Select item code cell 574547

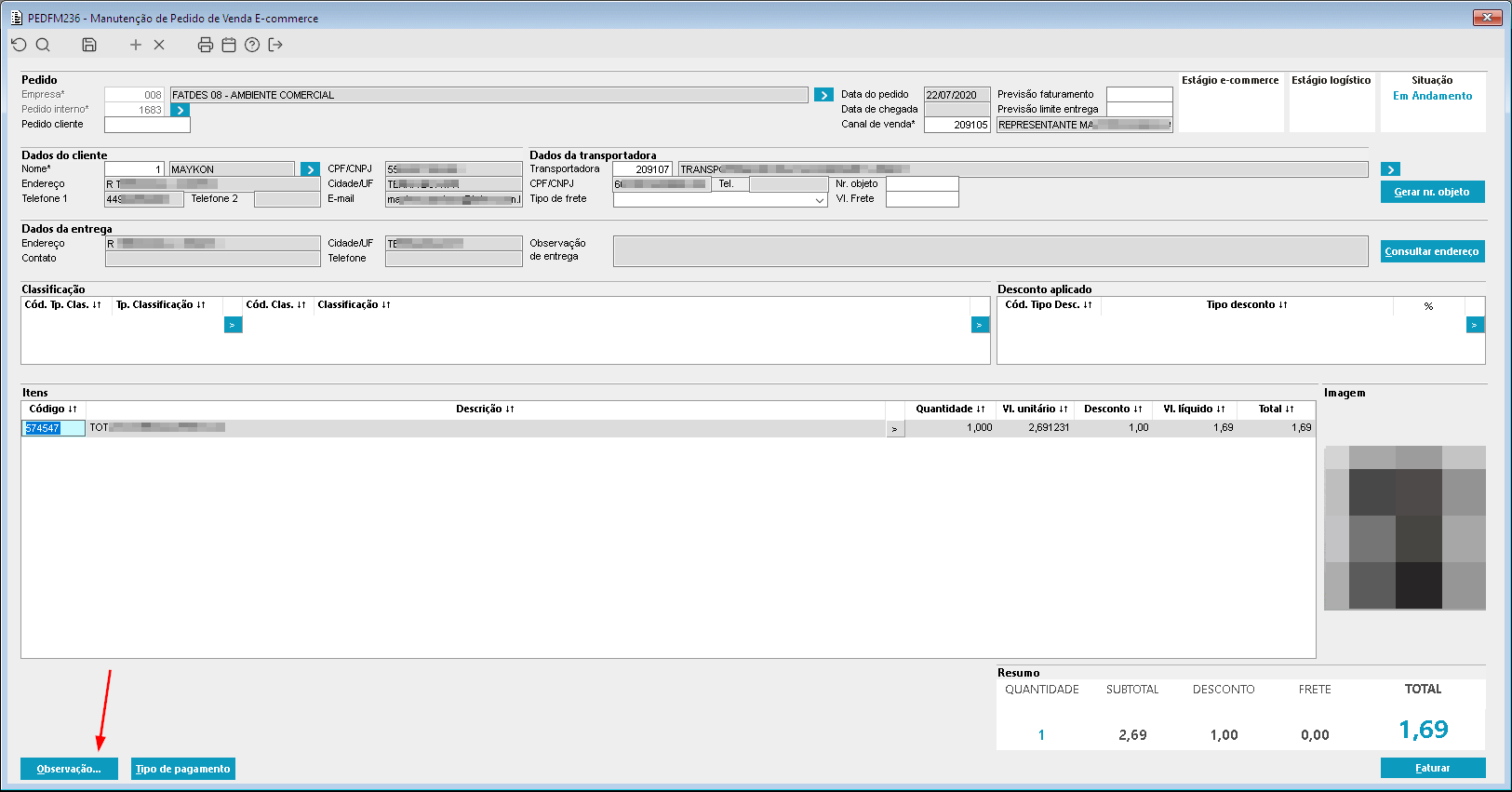tap(53, 428)
